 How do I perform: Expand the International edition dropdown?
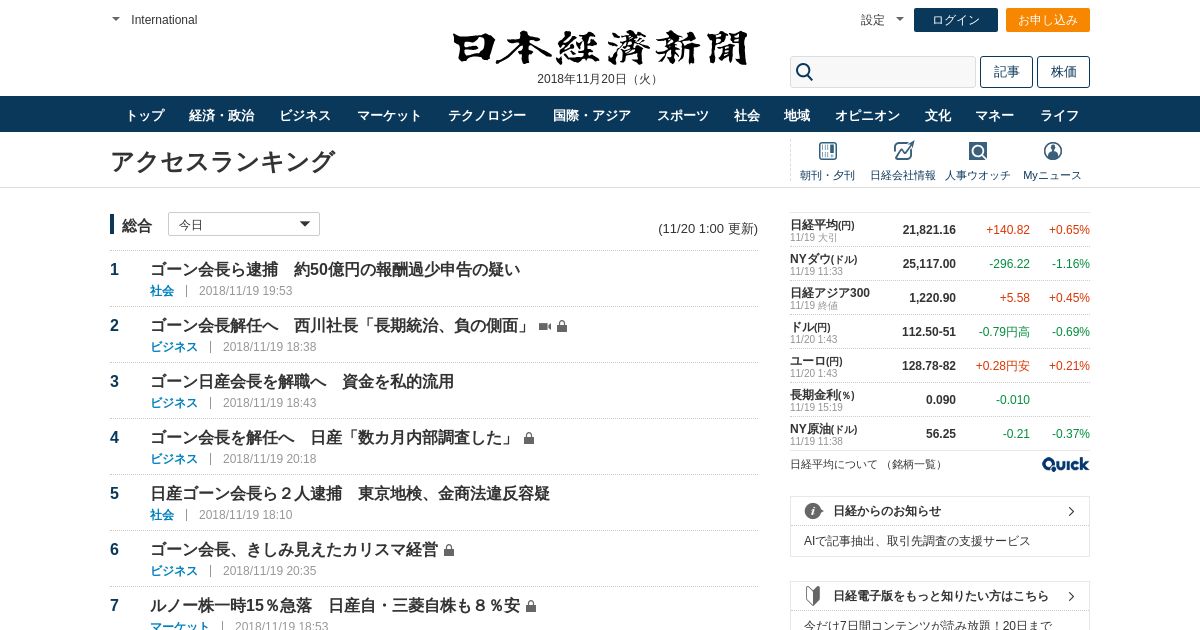(155, 20)
